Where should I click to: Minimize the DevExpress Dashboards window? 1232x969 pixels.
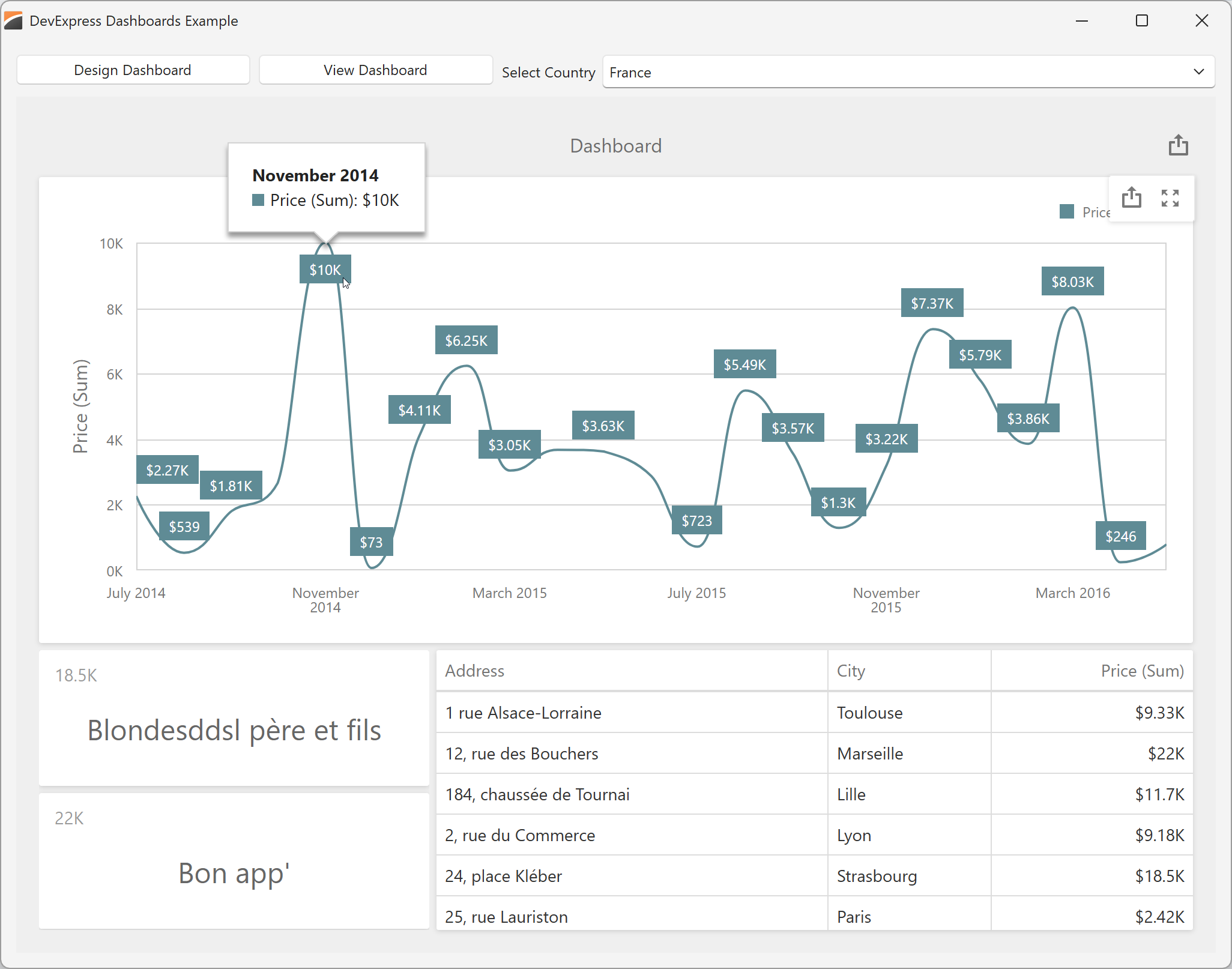(x=1082, y=21)
